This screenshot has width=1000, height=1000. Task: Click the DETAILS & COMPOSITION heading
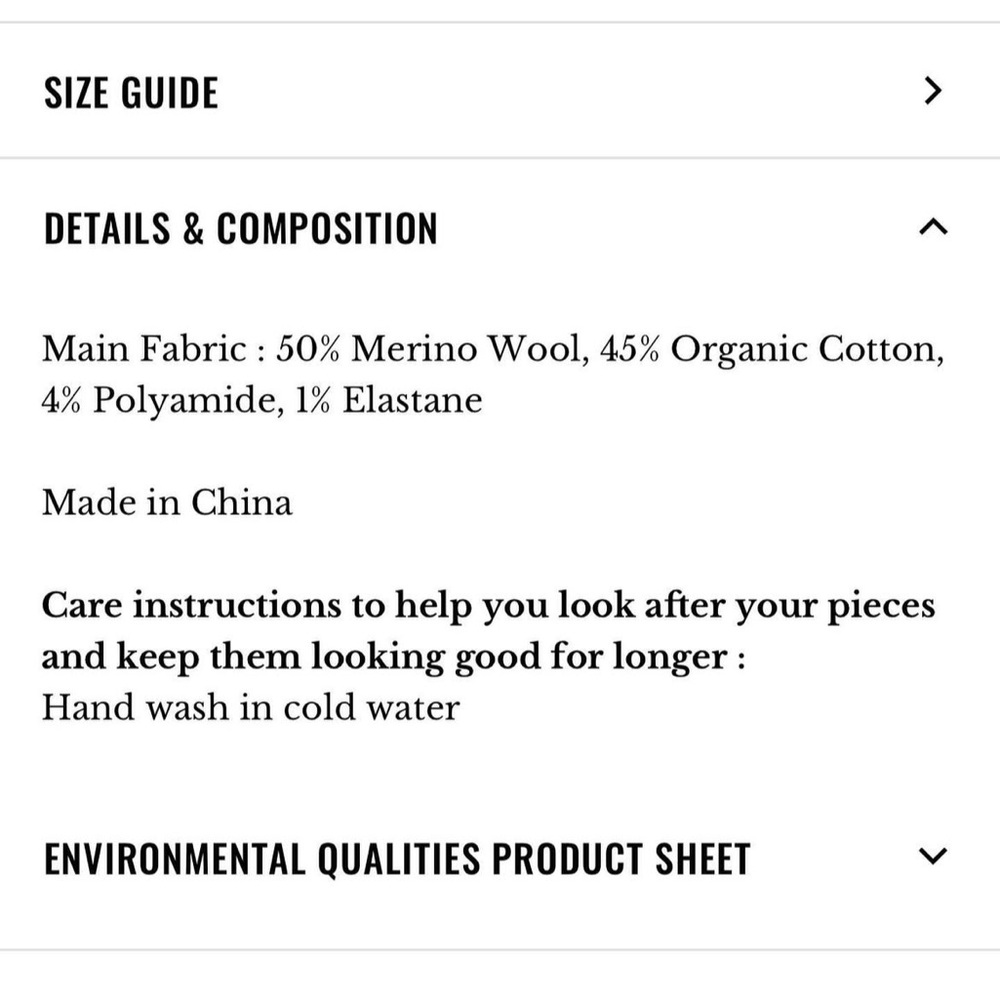241,229
